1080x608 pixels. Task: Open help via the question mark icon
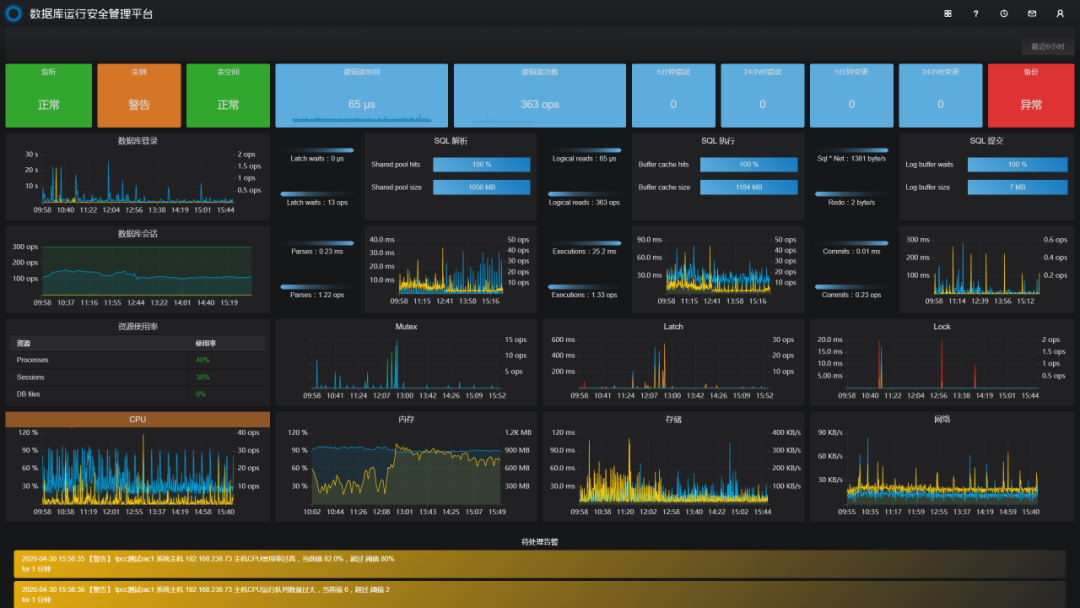[976, 14]
